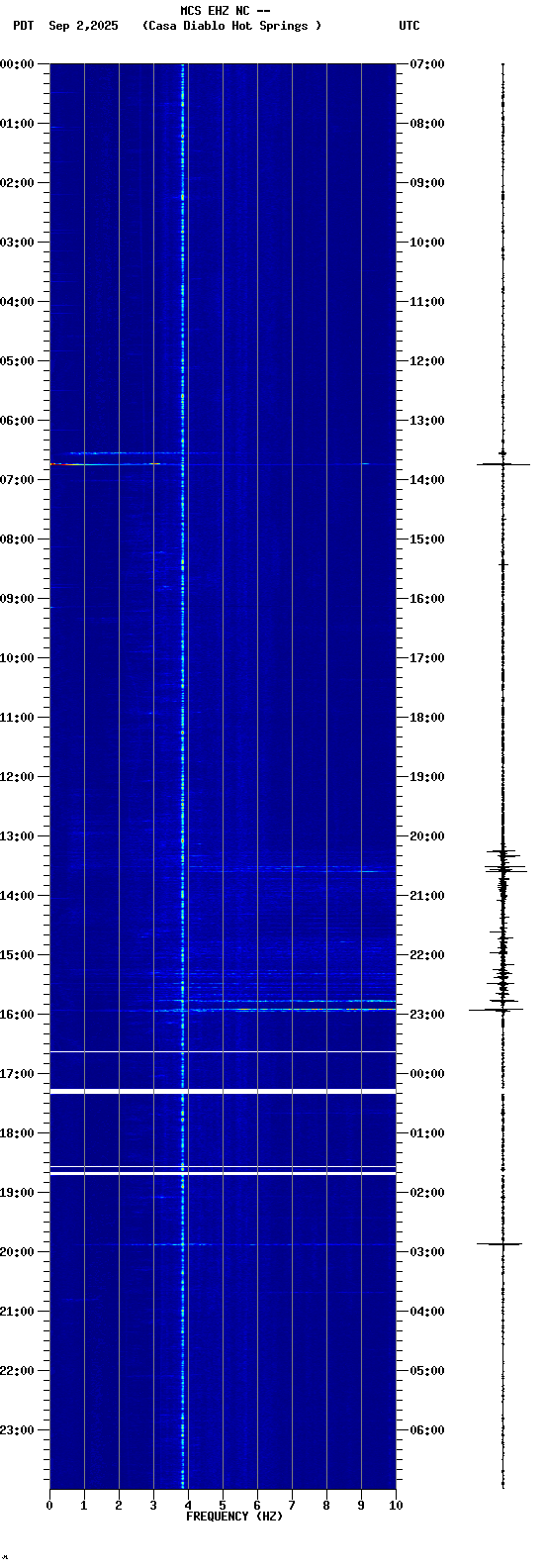Click the seismogram spike near 13:45 UTC

coord(503,463)
